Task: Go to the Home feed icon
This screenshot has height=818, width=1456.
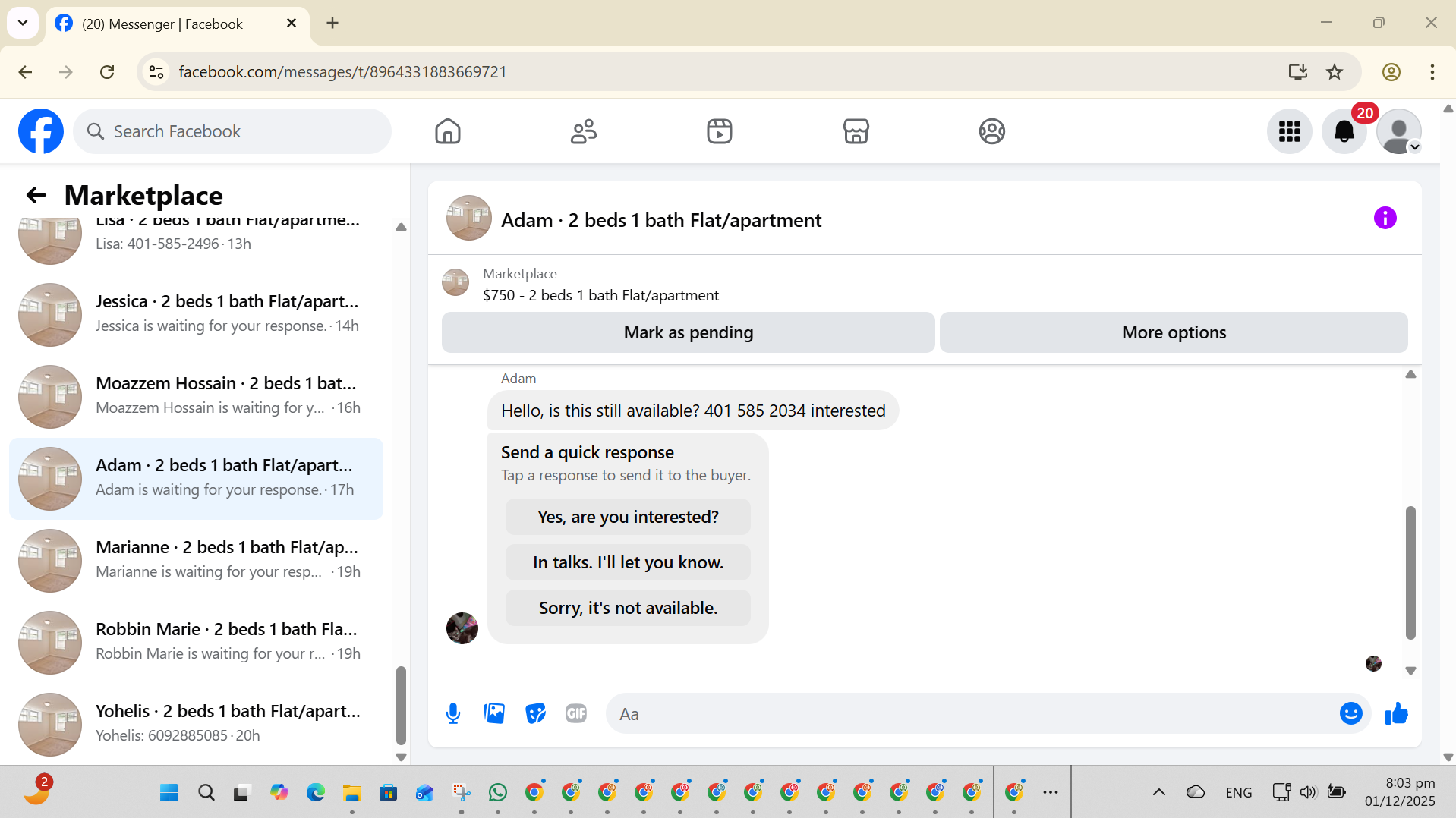Action: tap(448, 131)
